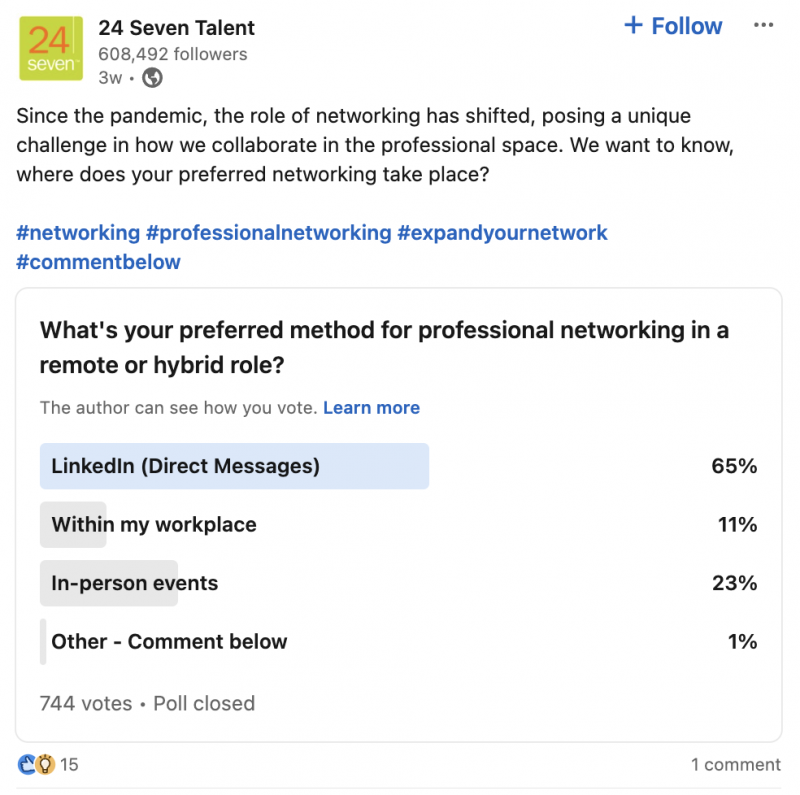The image size is (800, 795).
Task: Click the lightbulb insightful reaction icon
Action: pos(45,764)
